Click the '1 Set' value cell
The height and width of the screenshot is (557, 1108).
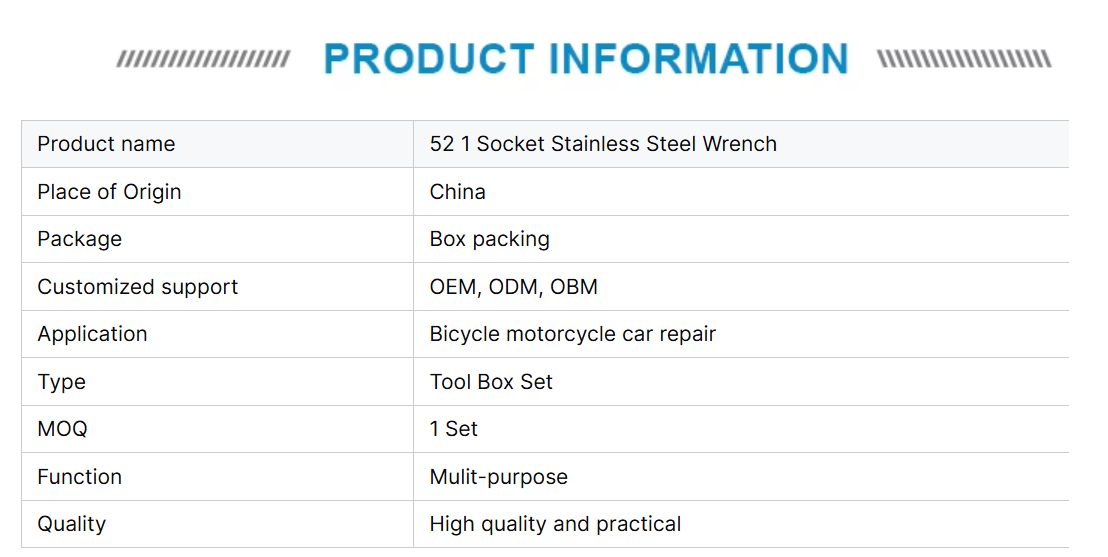click(454, 429)
